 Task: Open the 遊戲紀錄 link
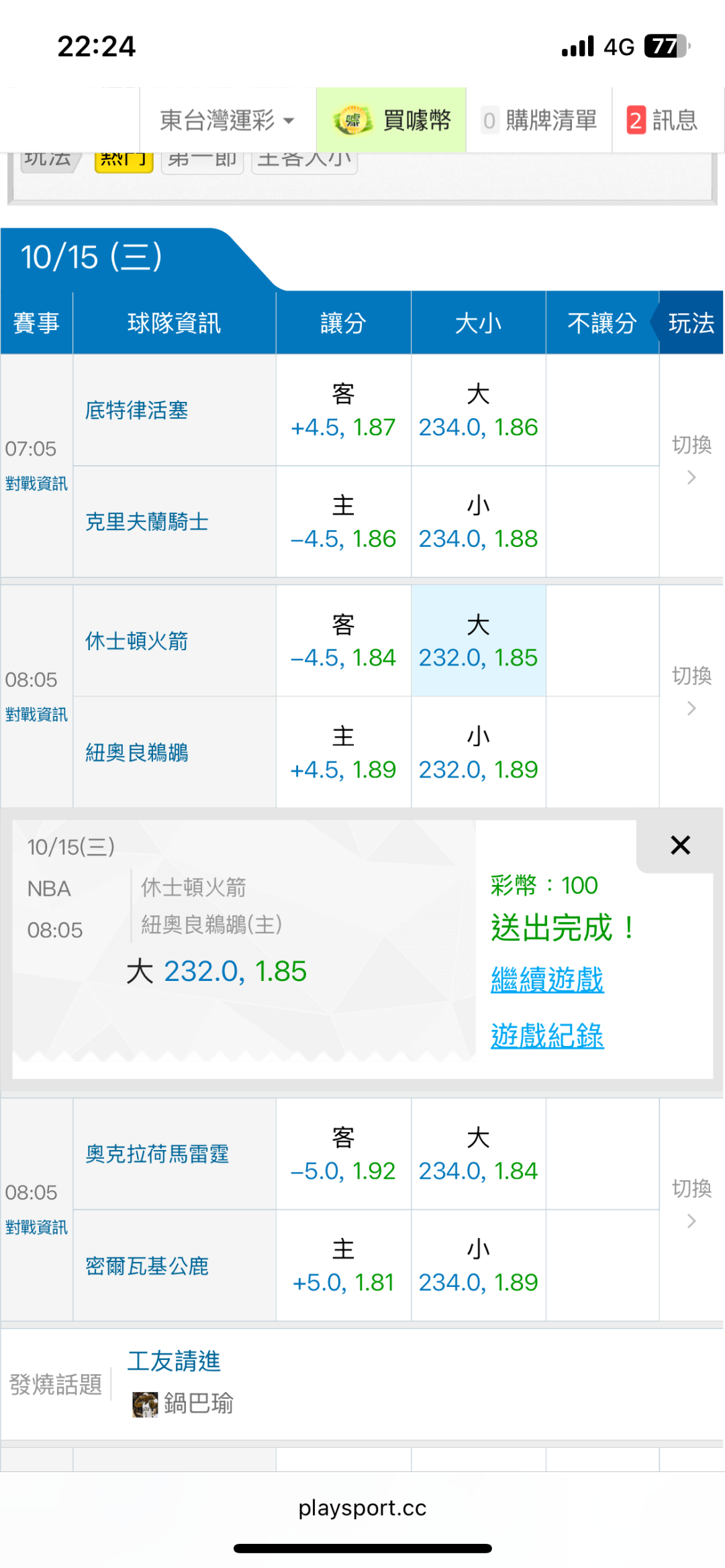click(x=547, y=1037)
